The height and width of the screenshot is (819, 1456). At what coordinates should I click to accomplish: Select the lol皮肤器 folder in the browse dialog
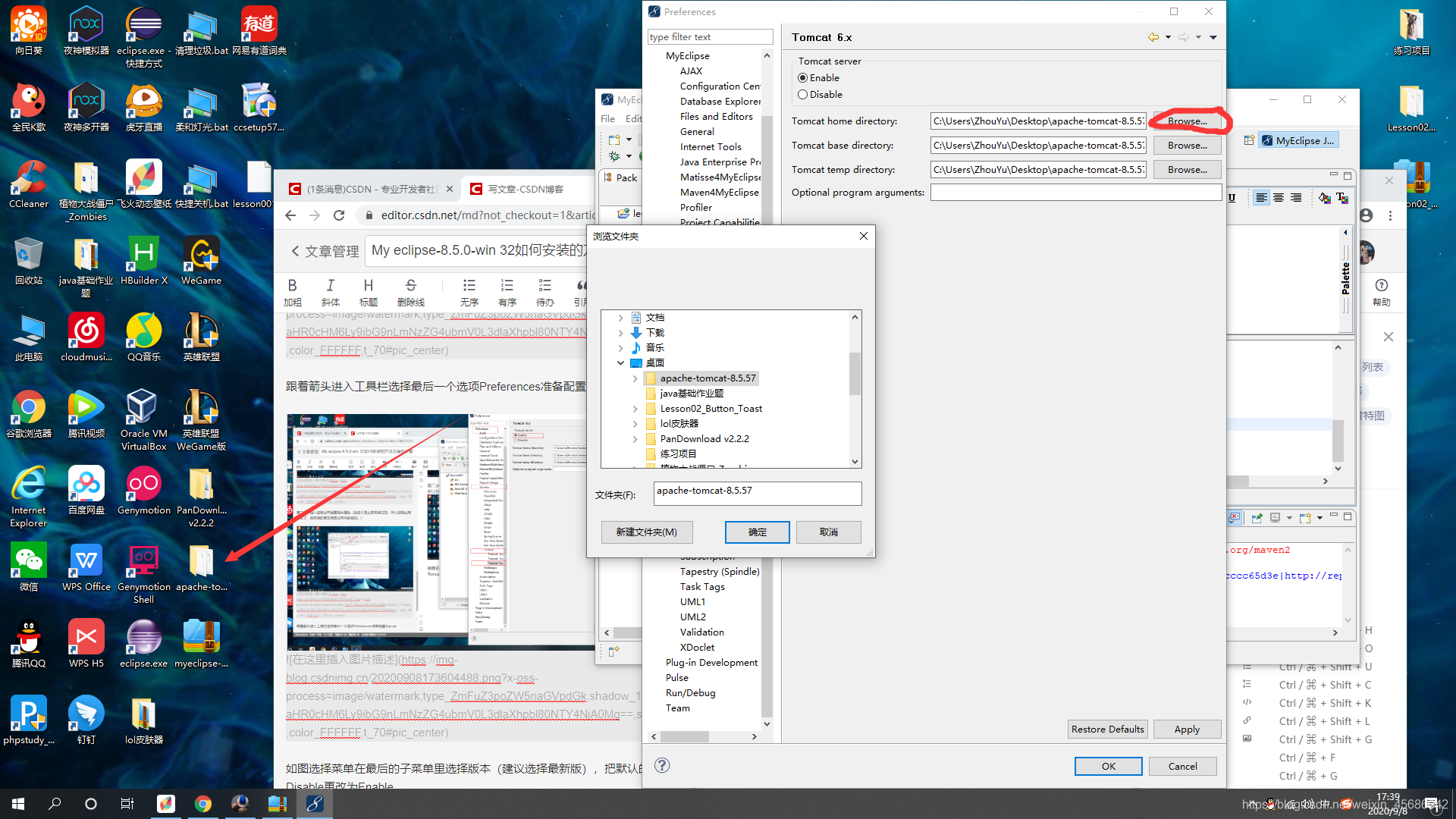coord(679,424)
